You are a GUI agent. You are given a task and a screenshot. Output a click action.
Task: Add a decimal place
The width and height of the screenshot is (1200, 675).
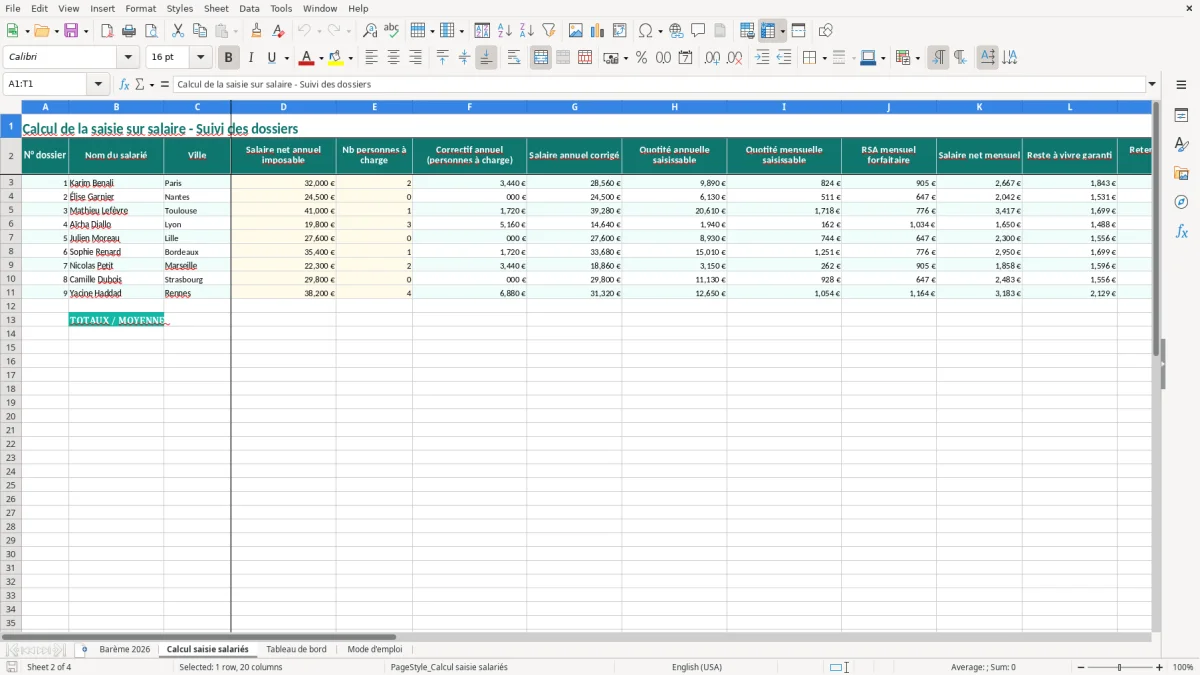pyautogui.click(x=713, y=58)
